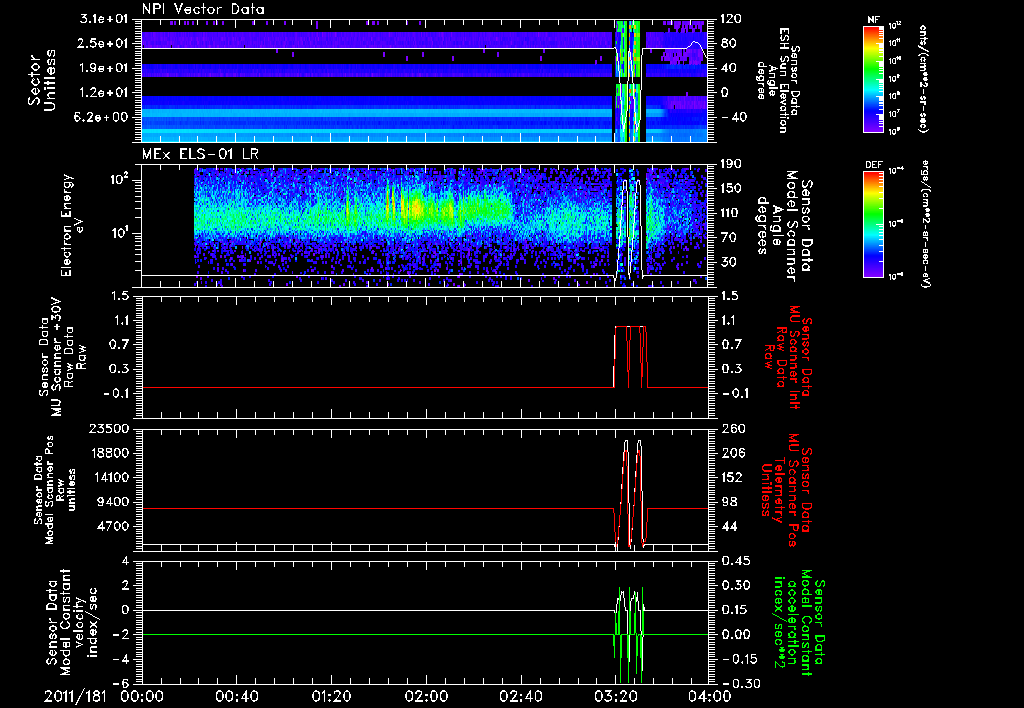
Task: Click the 150 tick on Scanner Angle axis
Action: 733,189
